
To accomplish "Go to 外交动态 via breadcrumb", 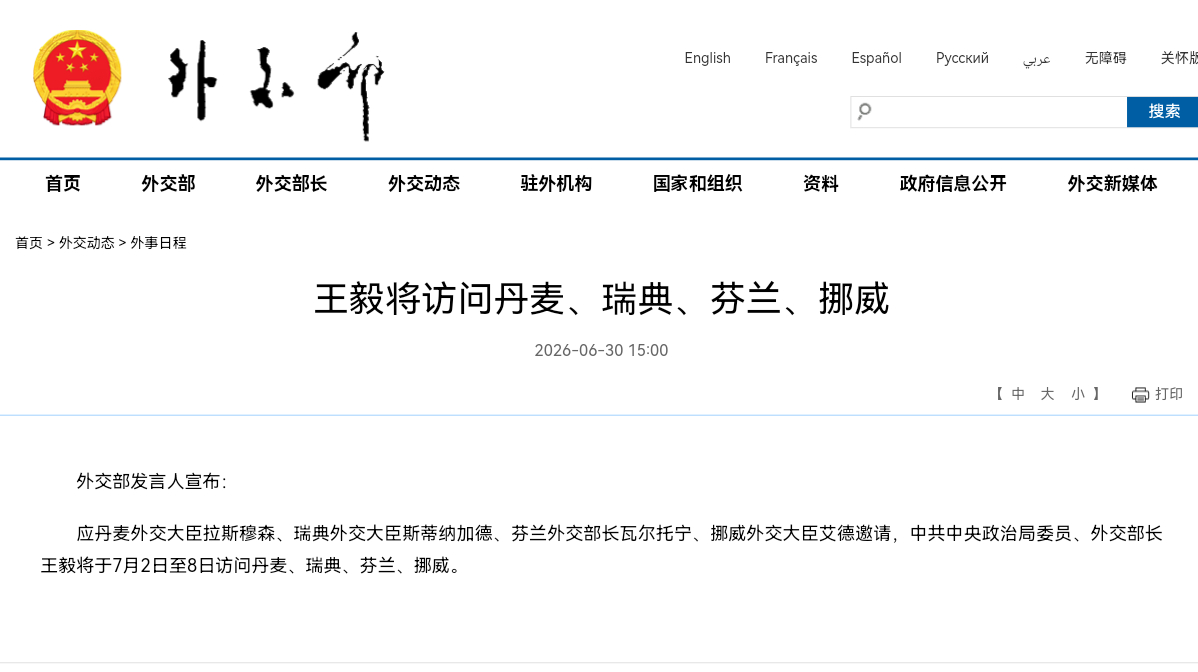I will [86, 243].
